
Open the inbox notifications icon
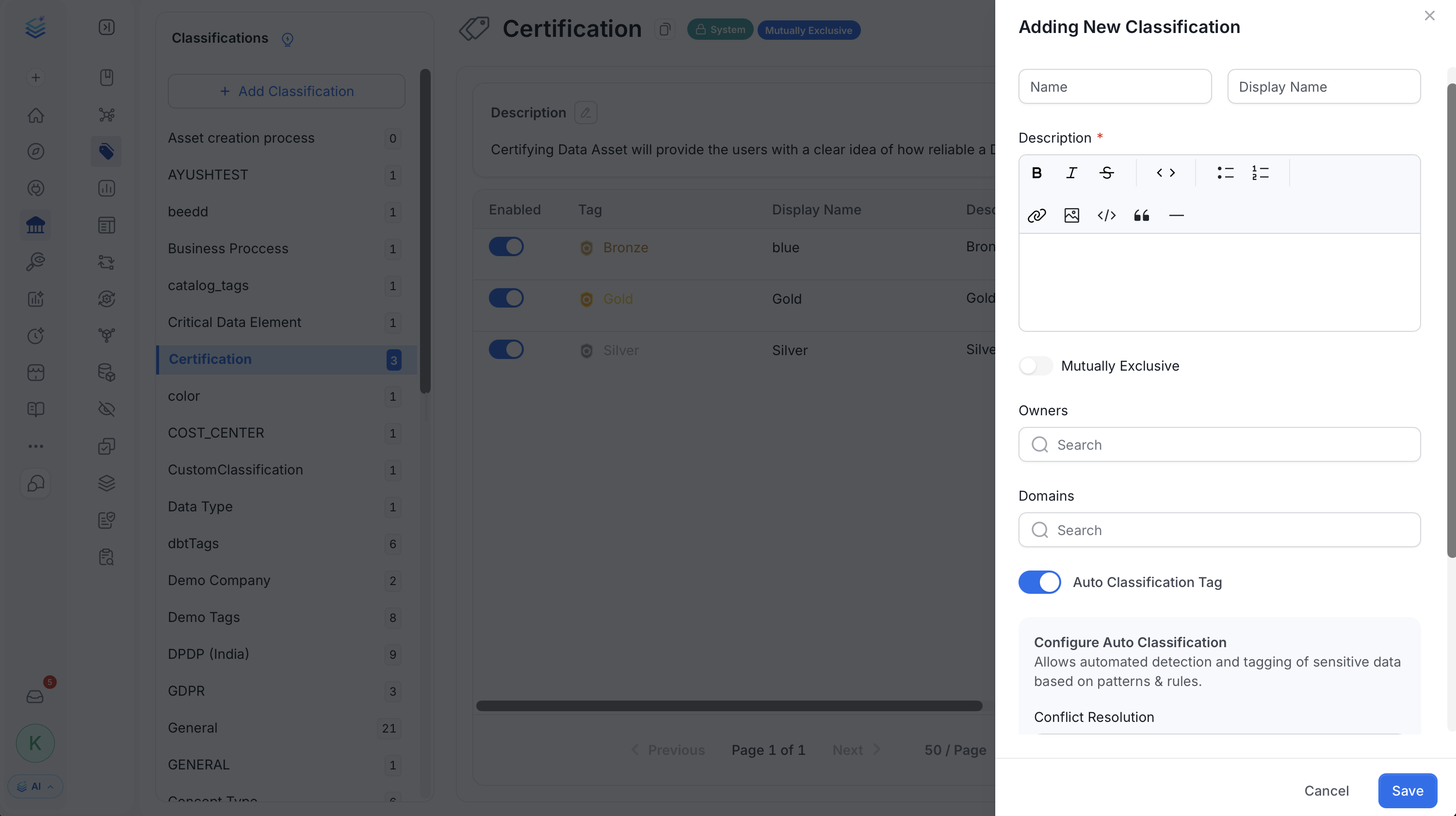click(35, 697)
